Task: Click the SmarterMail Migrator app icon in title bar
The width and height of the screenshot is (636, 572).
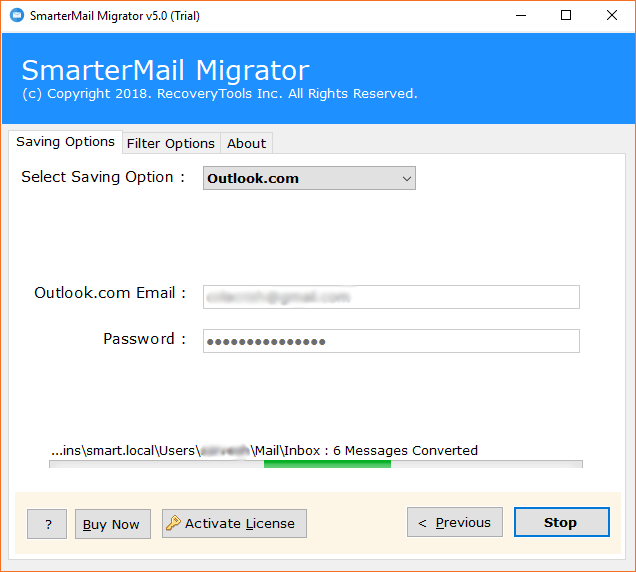Action: point(17,15)
